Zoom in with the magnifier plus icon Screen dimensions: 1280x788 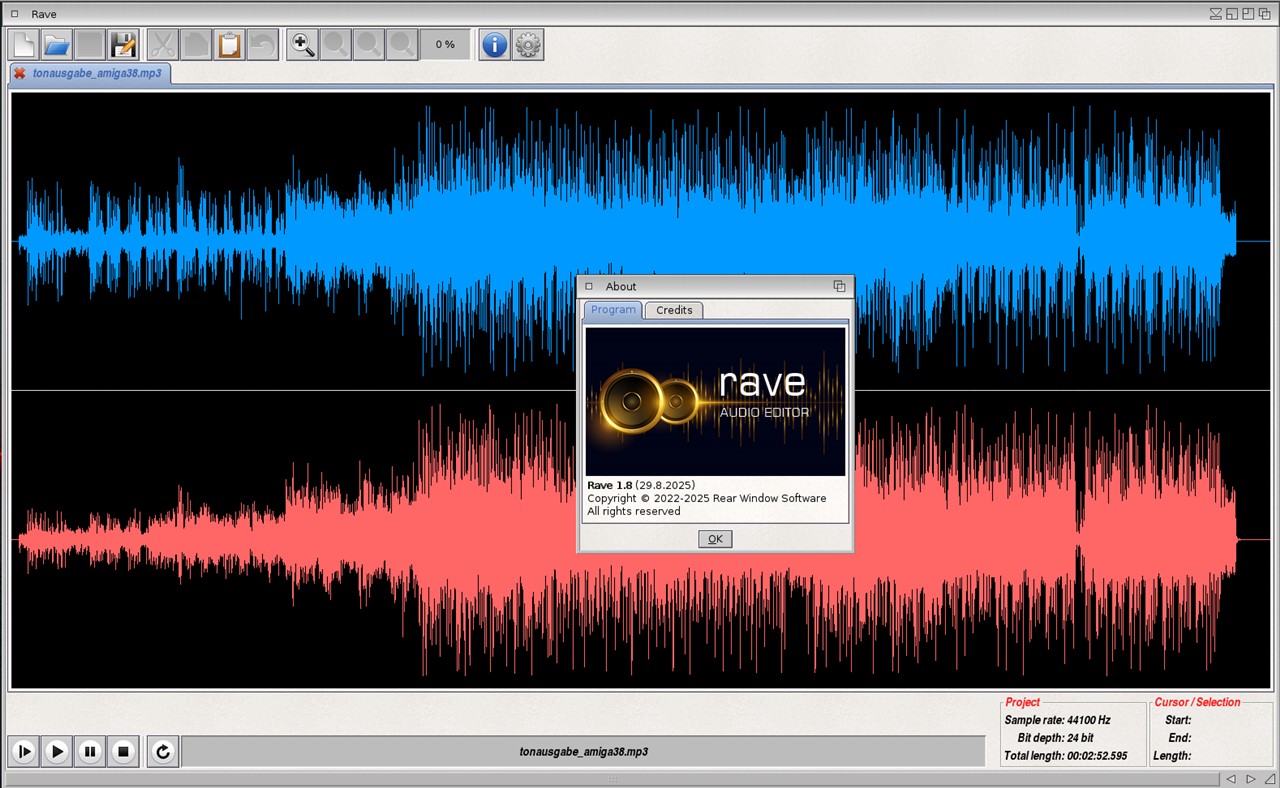[302, 44]
